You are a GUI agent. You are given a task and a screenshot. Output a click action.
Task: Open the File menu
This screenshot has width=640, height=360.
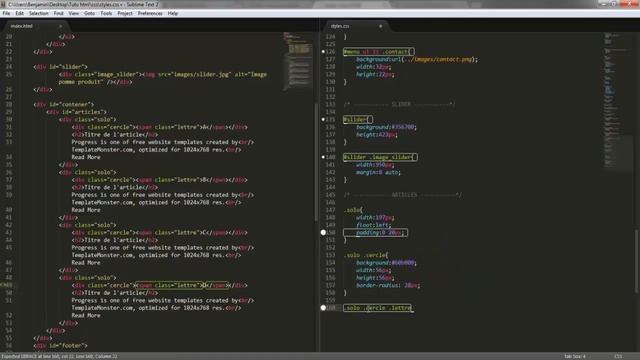6,13
